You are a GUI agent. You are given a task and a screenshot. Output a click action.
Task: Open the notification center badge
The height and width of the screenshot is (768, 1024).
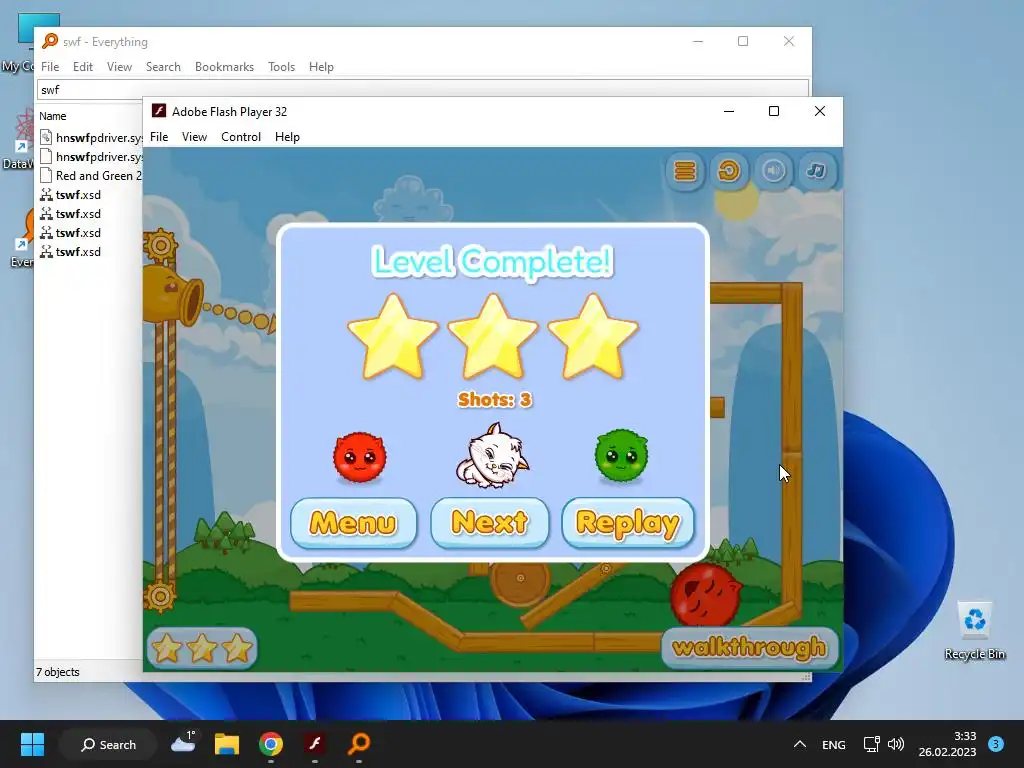[996, 744]
